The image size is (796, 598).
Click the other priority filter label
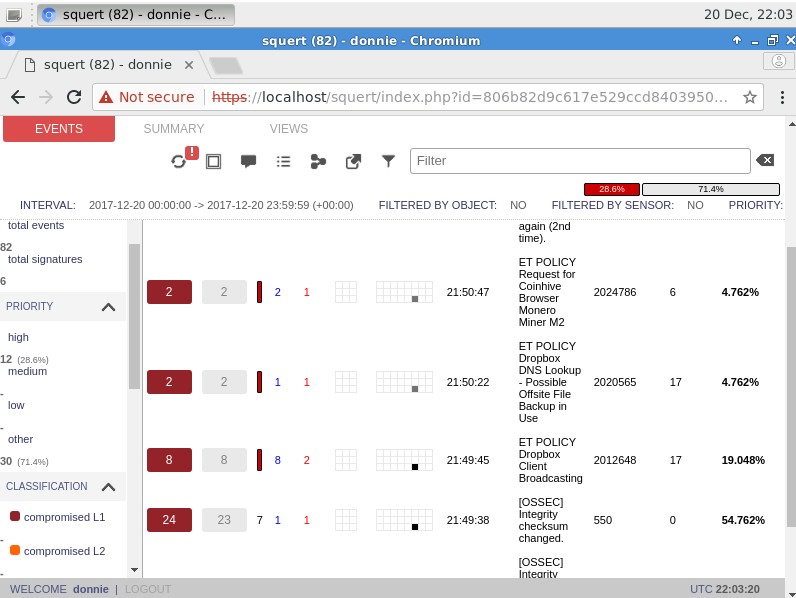tap(20, 440)
